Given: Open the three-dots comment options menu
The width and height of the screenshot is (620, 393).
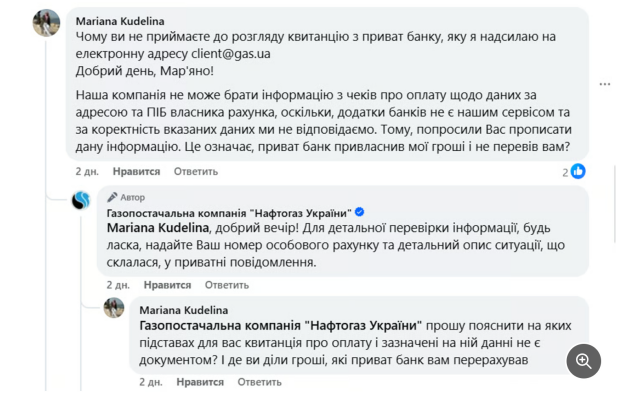Looking at the screenshot, I should click(605, 84).
